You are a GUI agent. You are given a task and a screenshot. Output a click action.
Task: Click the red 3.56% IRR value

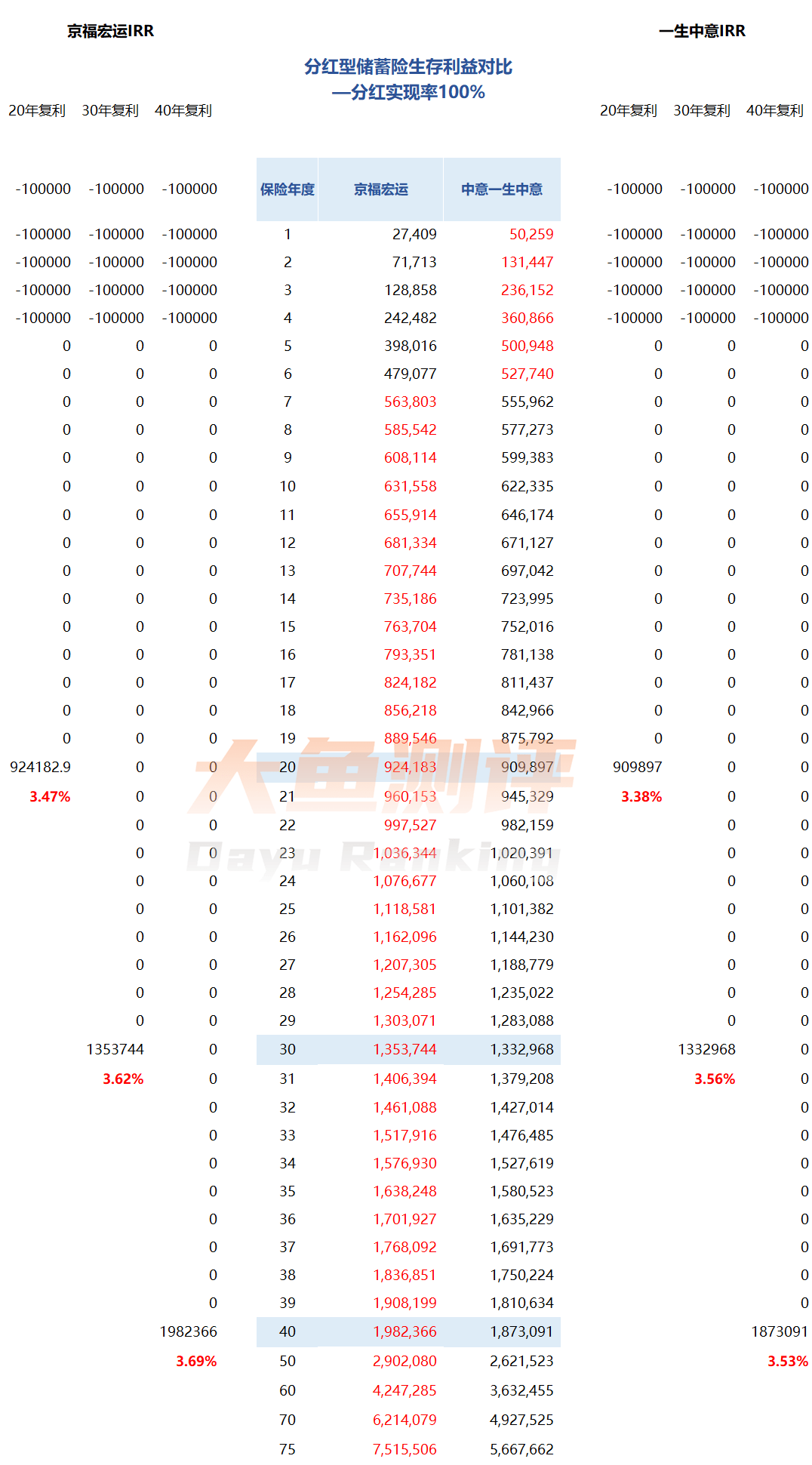[x=715, y=1079]
